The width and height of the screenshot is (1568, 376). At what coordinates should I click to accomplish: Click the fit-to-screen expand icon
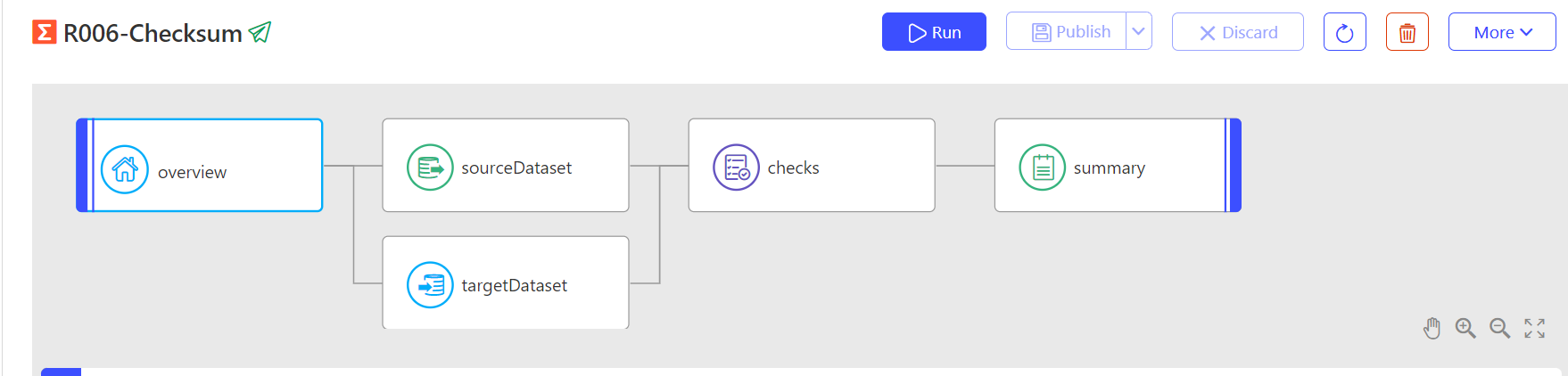[x=1534, y=328]
